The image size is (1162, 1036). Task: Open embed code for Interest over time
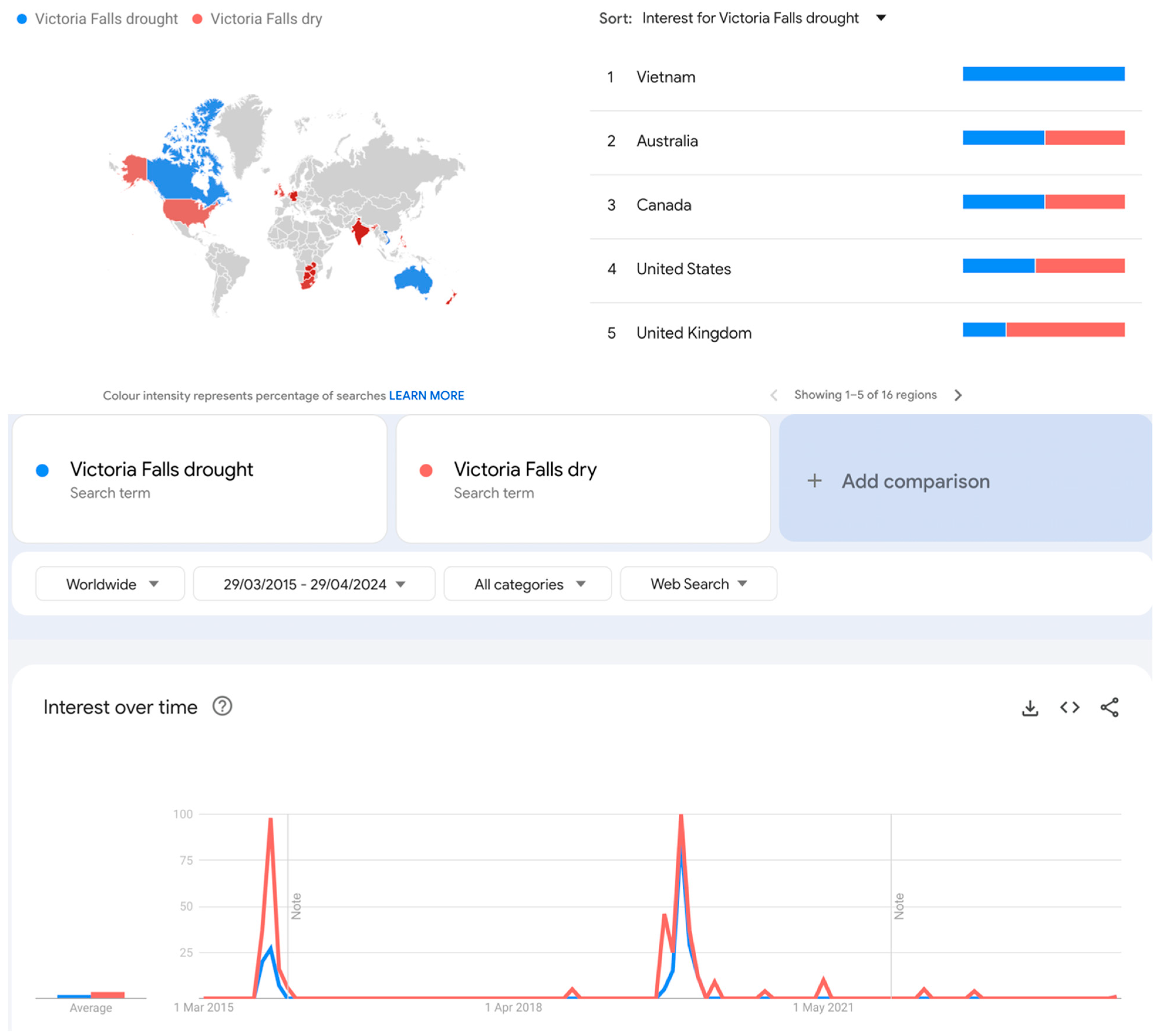click(1069, 708)
